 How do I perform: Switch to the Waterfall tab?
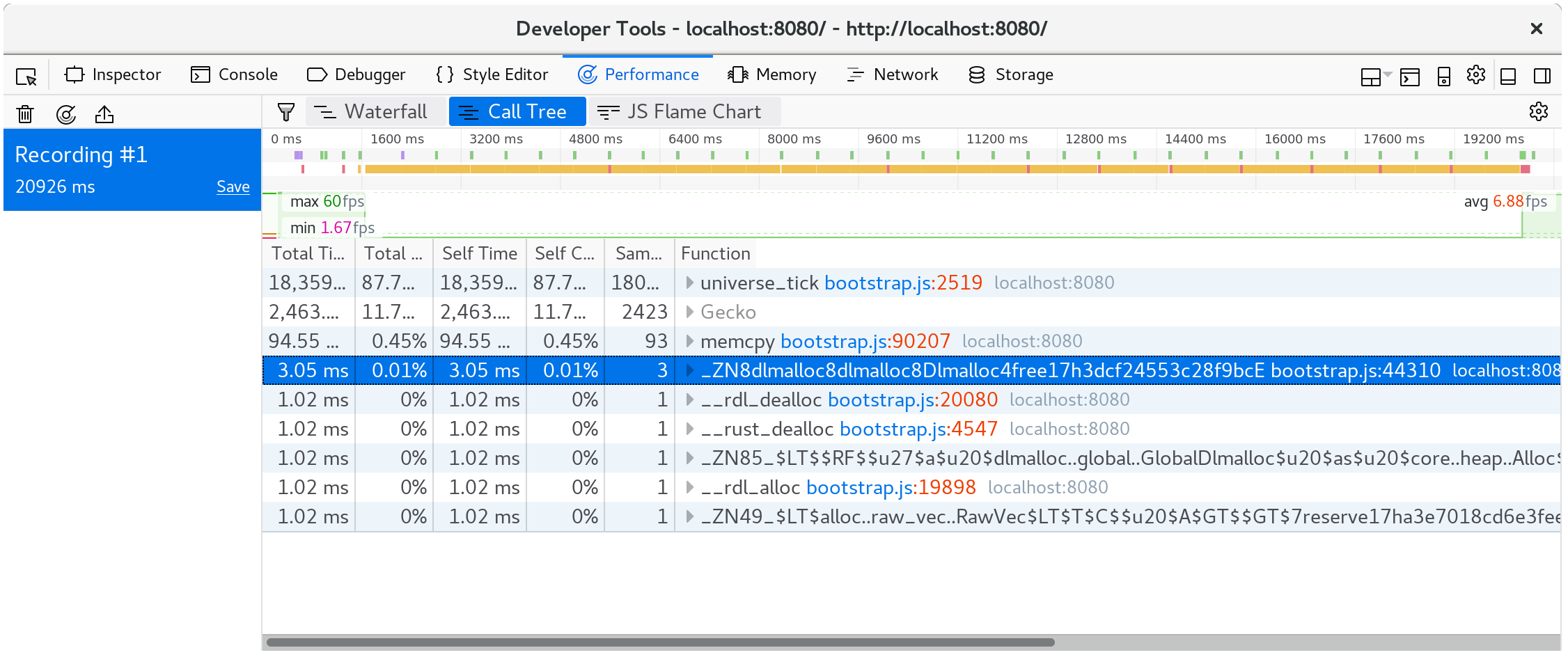(x=375, y=111)
